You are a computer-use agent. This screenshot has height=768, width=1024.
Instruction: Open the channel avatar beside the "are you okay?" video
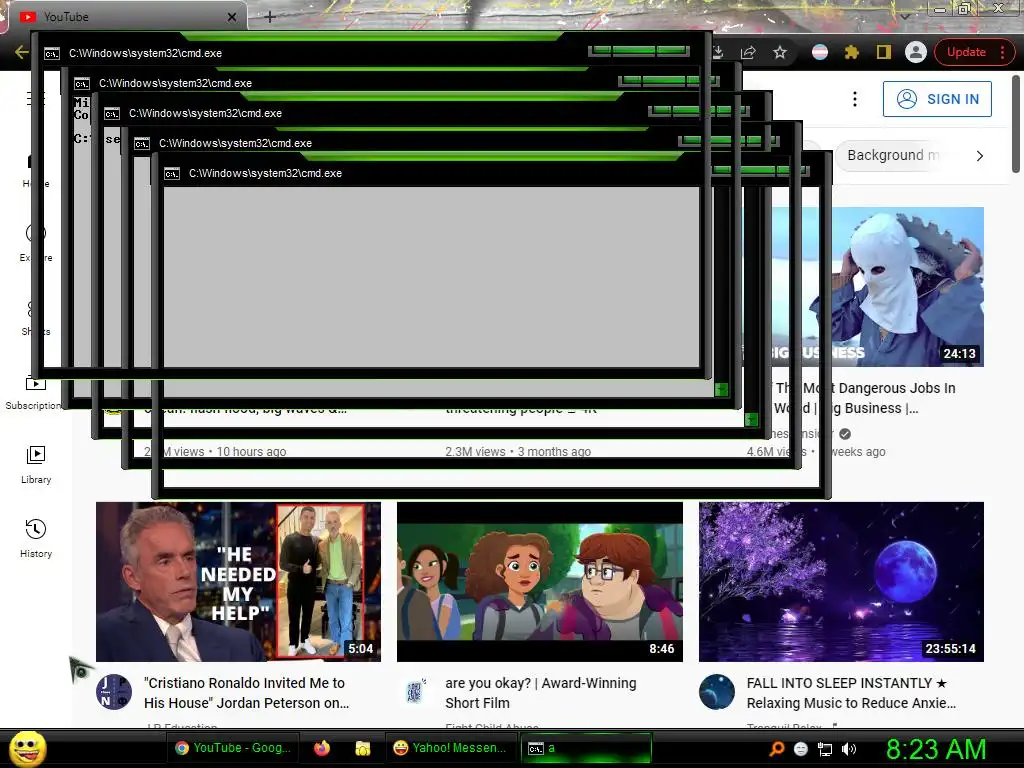(x=415, y=692)
